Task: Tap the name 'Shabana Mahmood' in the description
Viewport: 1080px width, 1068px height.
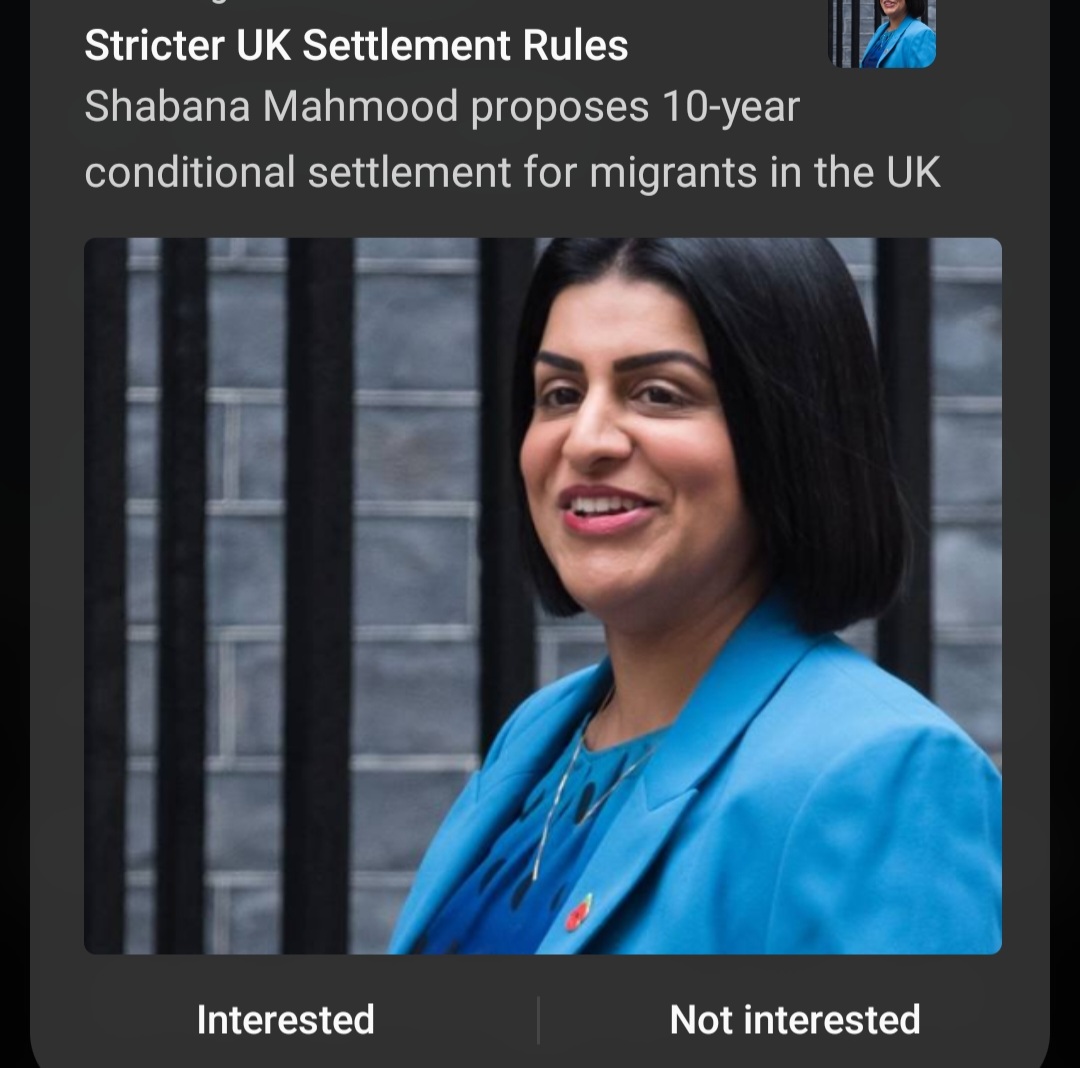Action: click(x=271, y=107)
